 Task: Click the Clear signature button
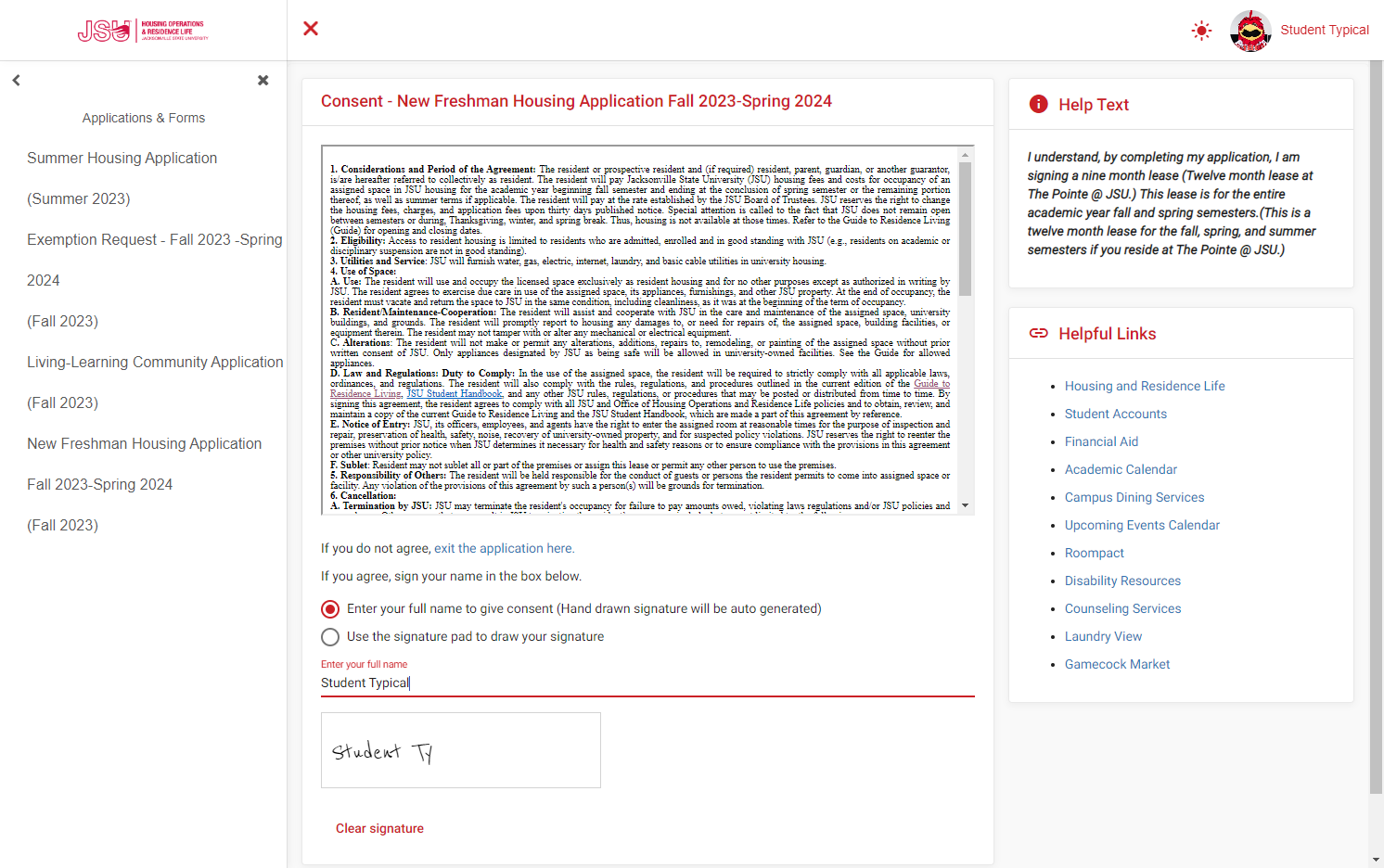click(379, 828)
